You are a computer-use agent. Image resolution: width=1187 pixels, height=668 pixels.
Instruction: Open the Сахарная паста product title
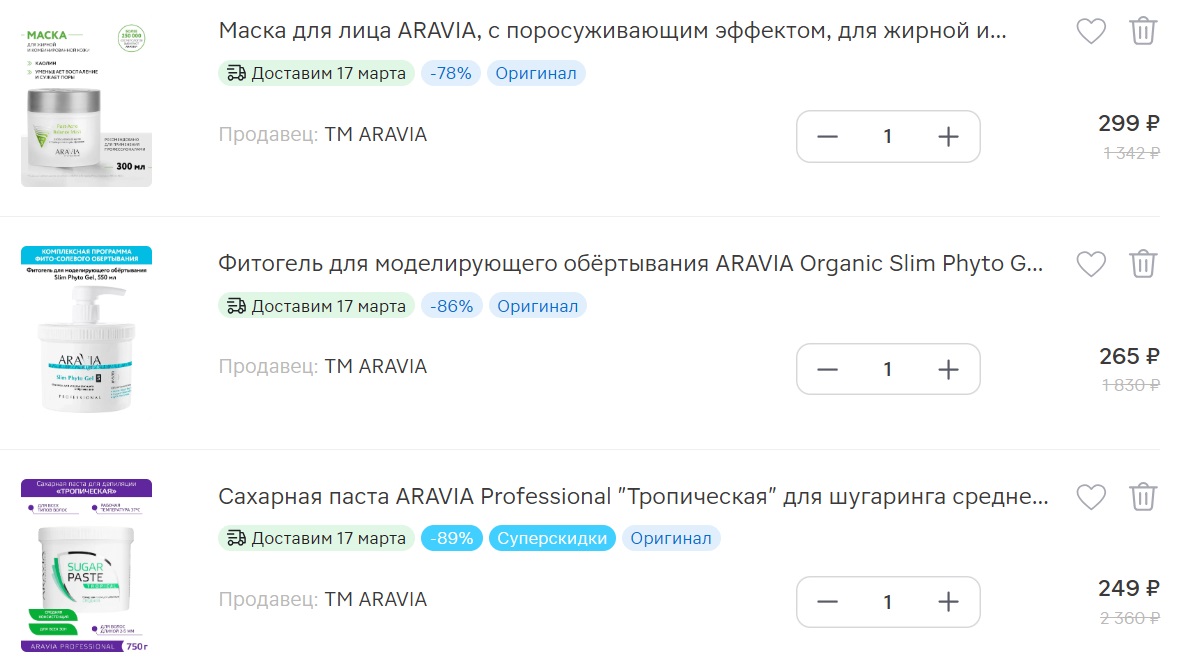click(x=633, y=497)
